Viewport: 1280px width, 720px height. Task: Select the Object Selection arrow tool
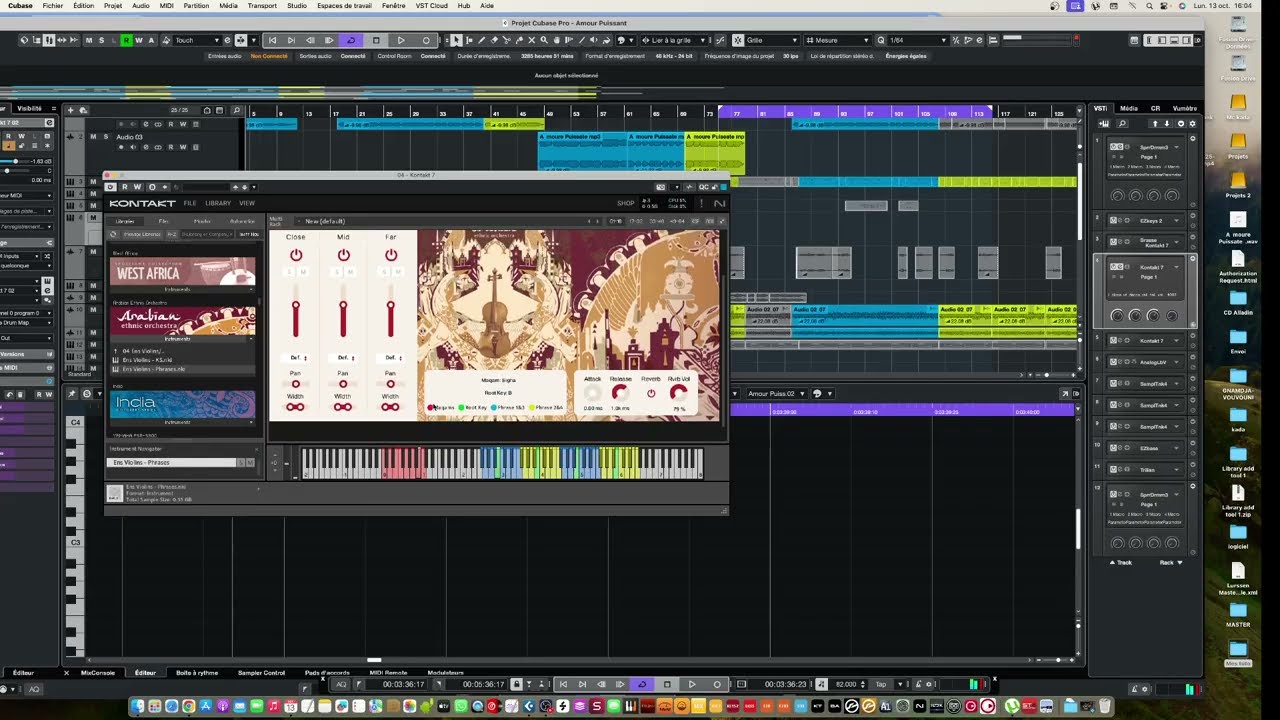pyautogui.click(x=457, y=40)
